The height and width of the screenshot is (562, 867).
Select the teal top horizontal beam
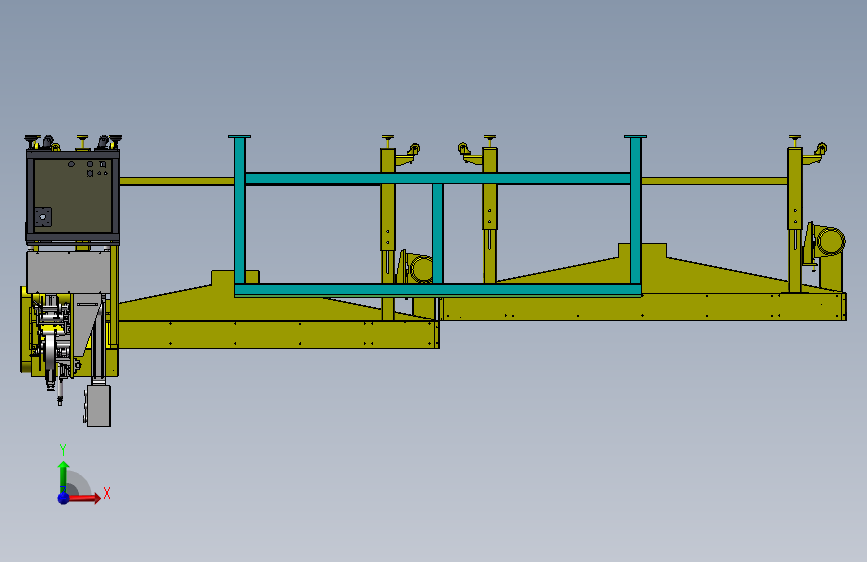437,178
